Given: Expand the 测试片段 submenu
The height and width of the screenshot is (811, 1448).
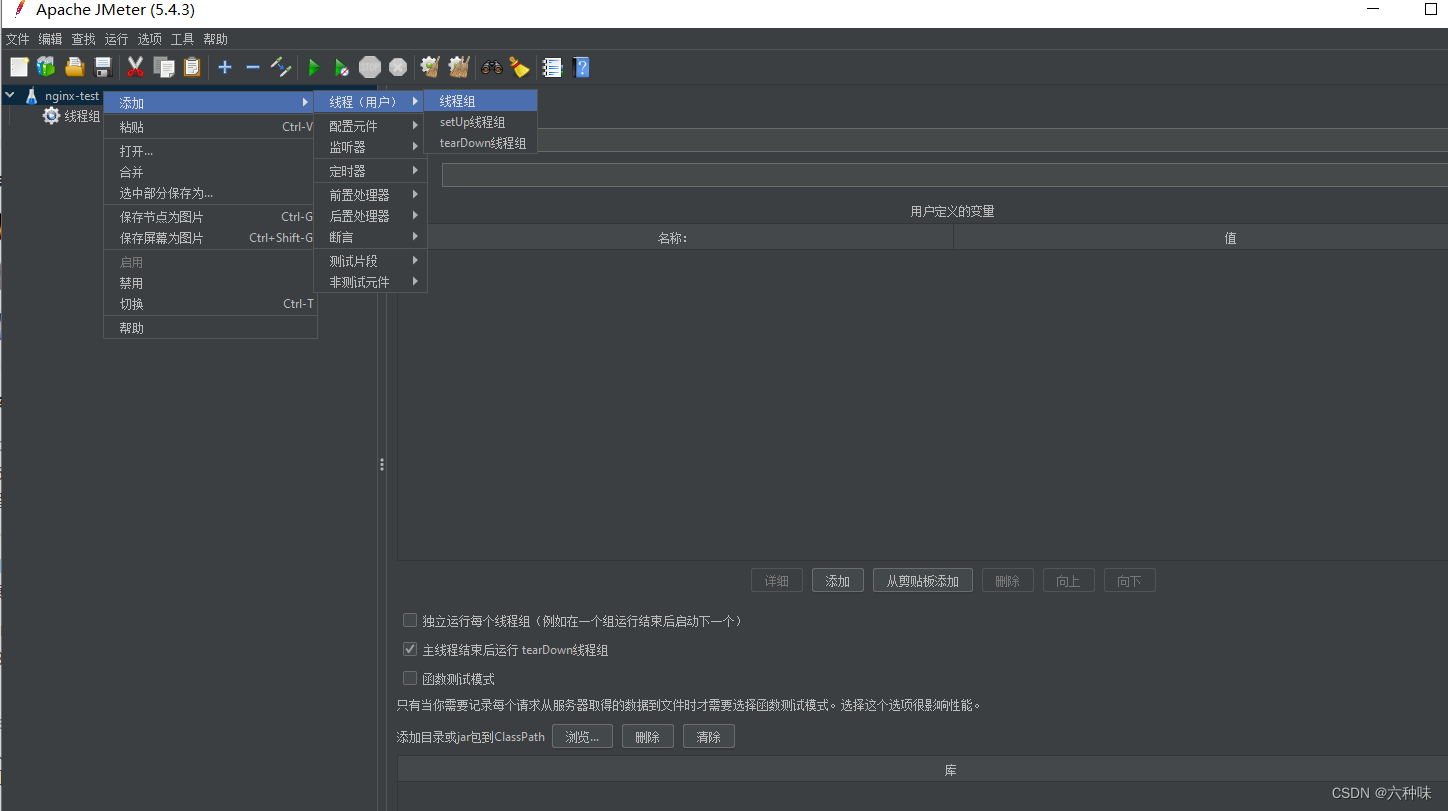Looking at the screenshot, I should click(x=371, y=261).
